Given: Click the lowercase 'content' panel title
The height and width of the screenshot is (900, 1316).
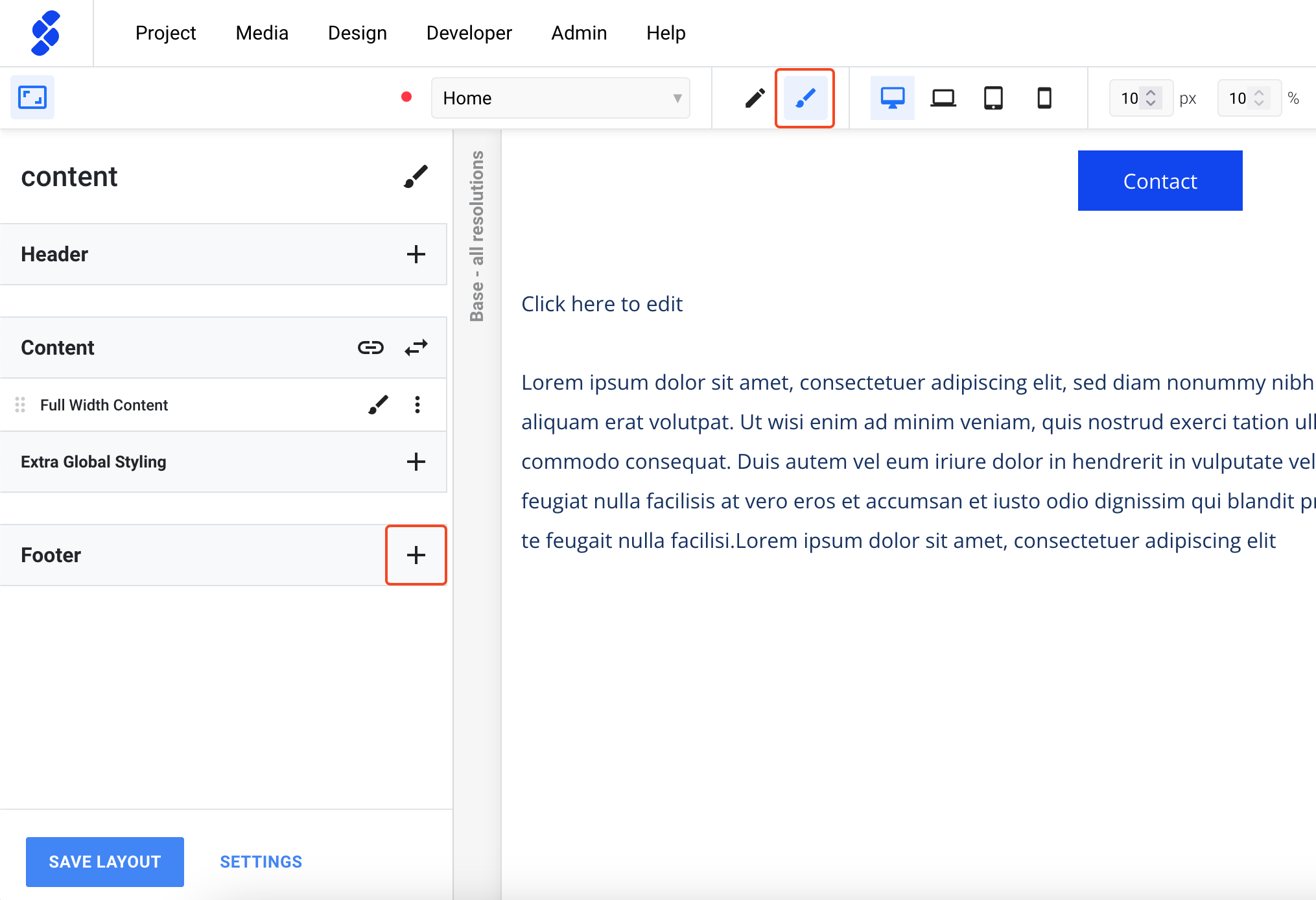Looking at the screenshot, I should point(69,176).
